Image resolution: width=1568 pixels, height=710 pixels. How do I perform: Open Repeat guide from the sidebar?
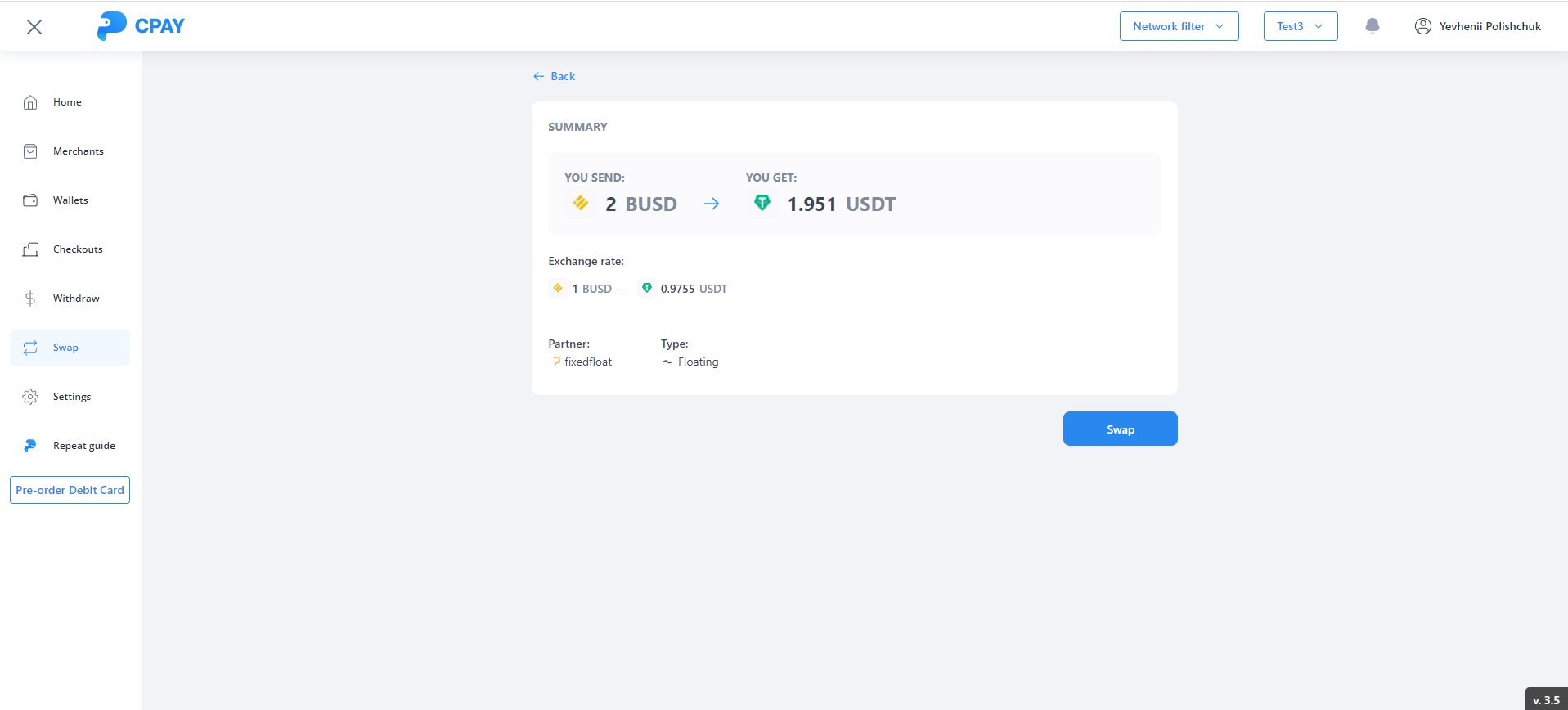[83, 446]
